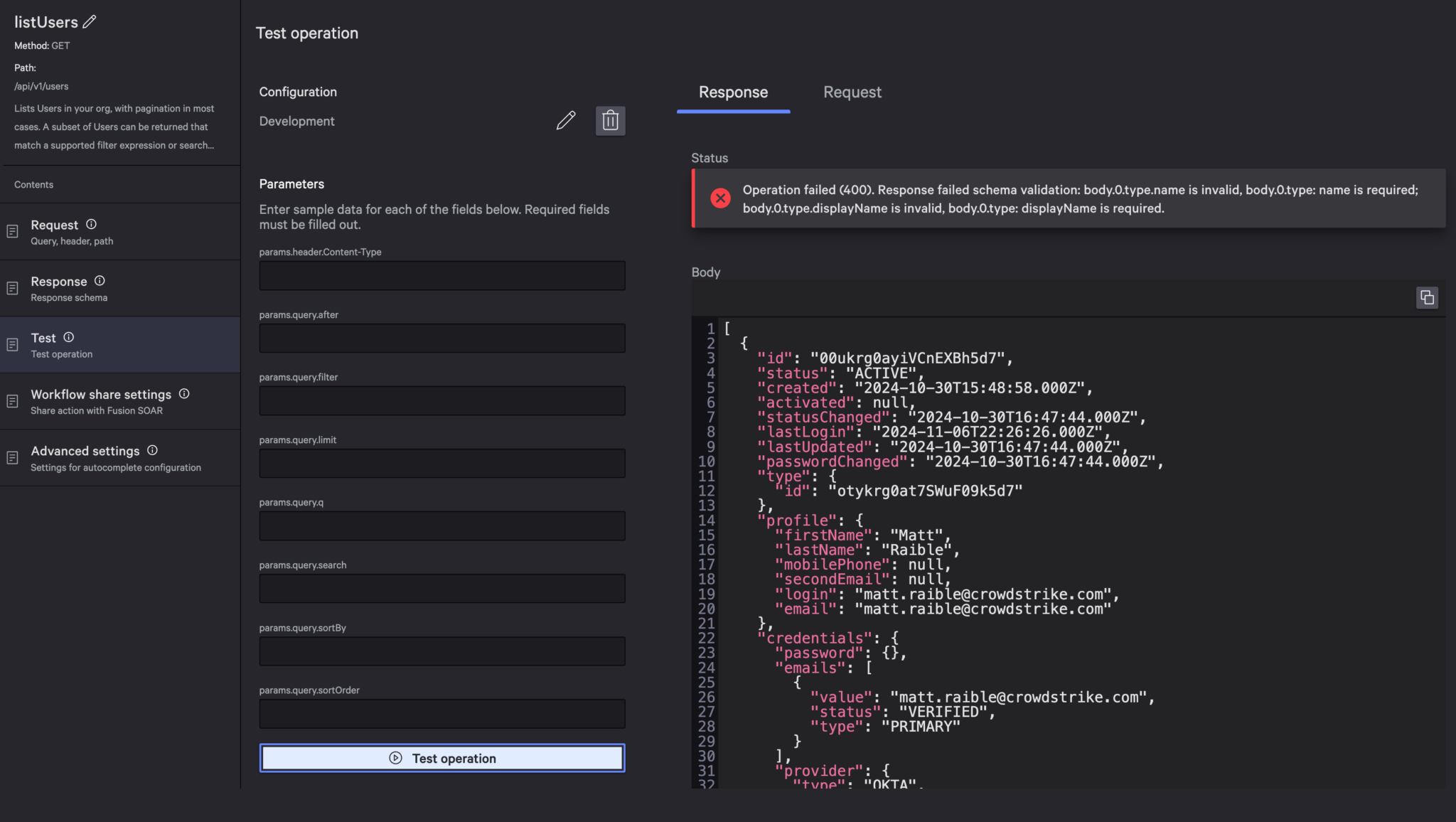Click the info icon next to Test

(68, 337)
